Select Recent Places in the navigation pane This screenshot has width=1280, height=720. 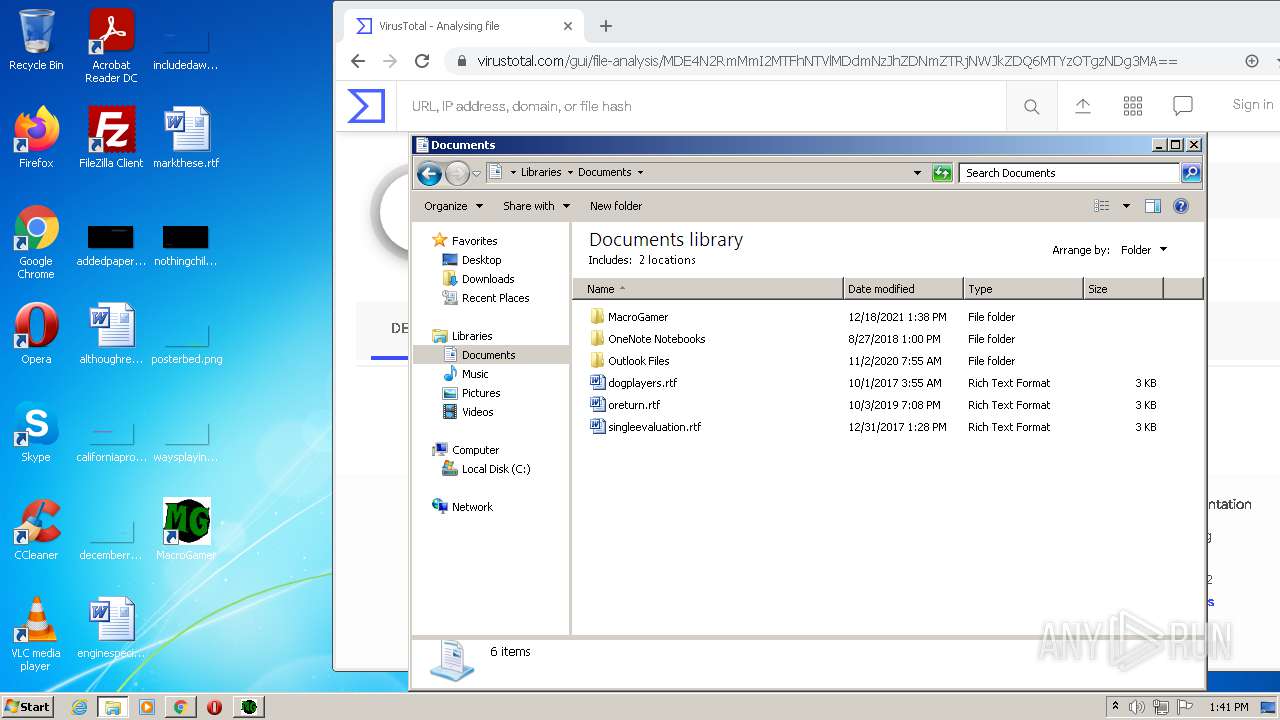pos(495,298)
